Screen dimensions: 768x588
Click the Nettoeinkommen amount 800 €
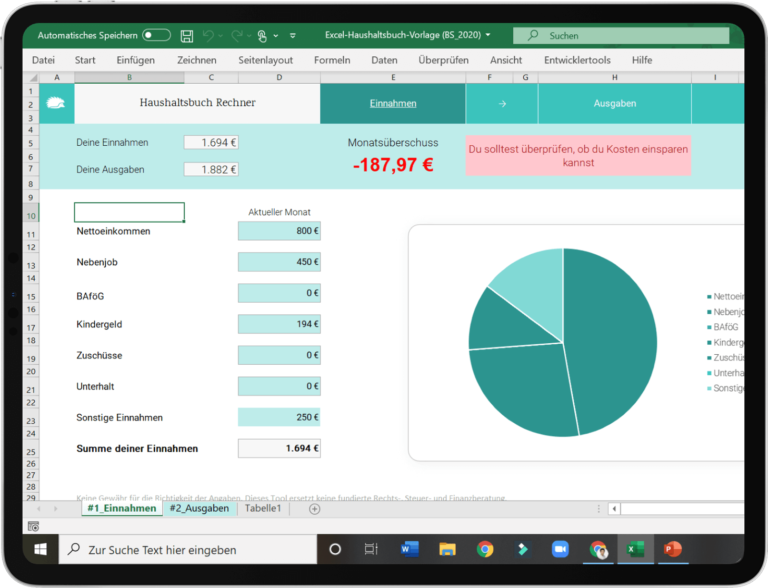pos(279,231)
